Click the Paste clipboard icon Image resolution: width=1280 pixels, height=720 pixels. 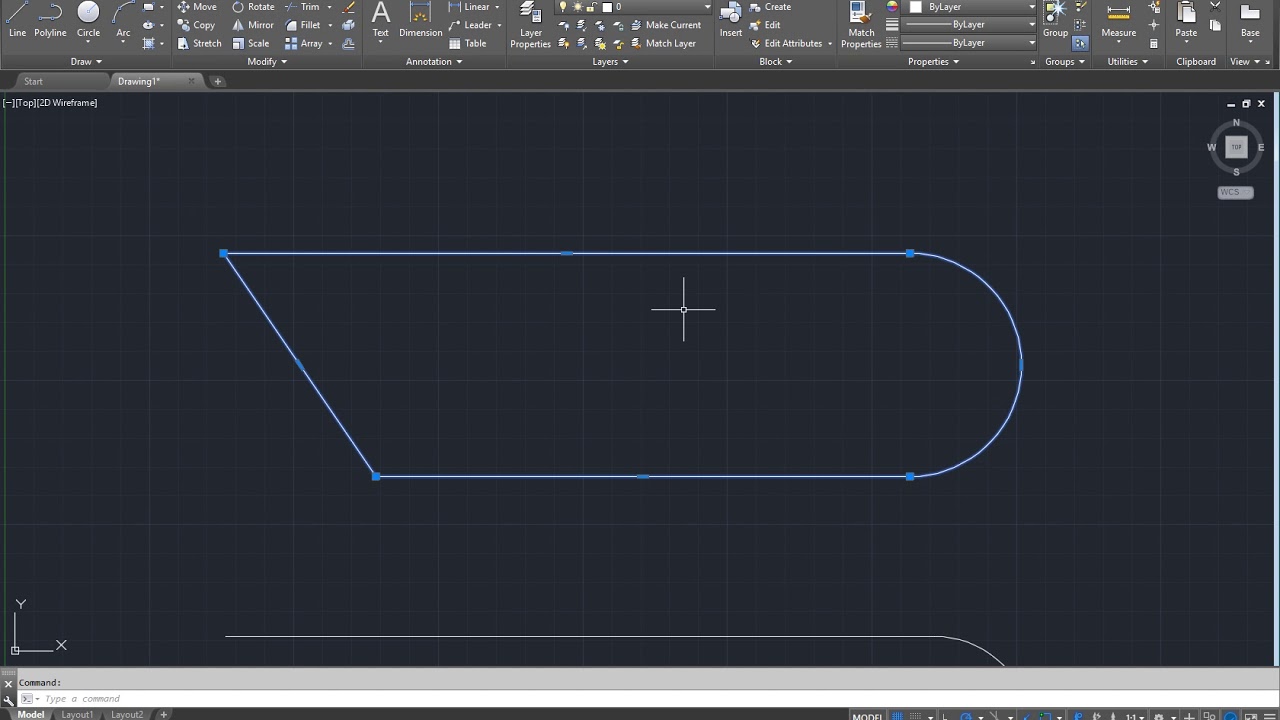point(1186,20)
